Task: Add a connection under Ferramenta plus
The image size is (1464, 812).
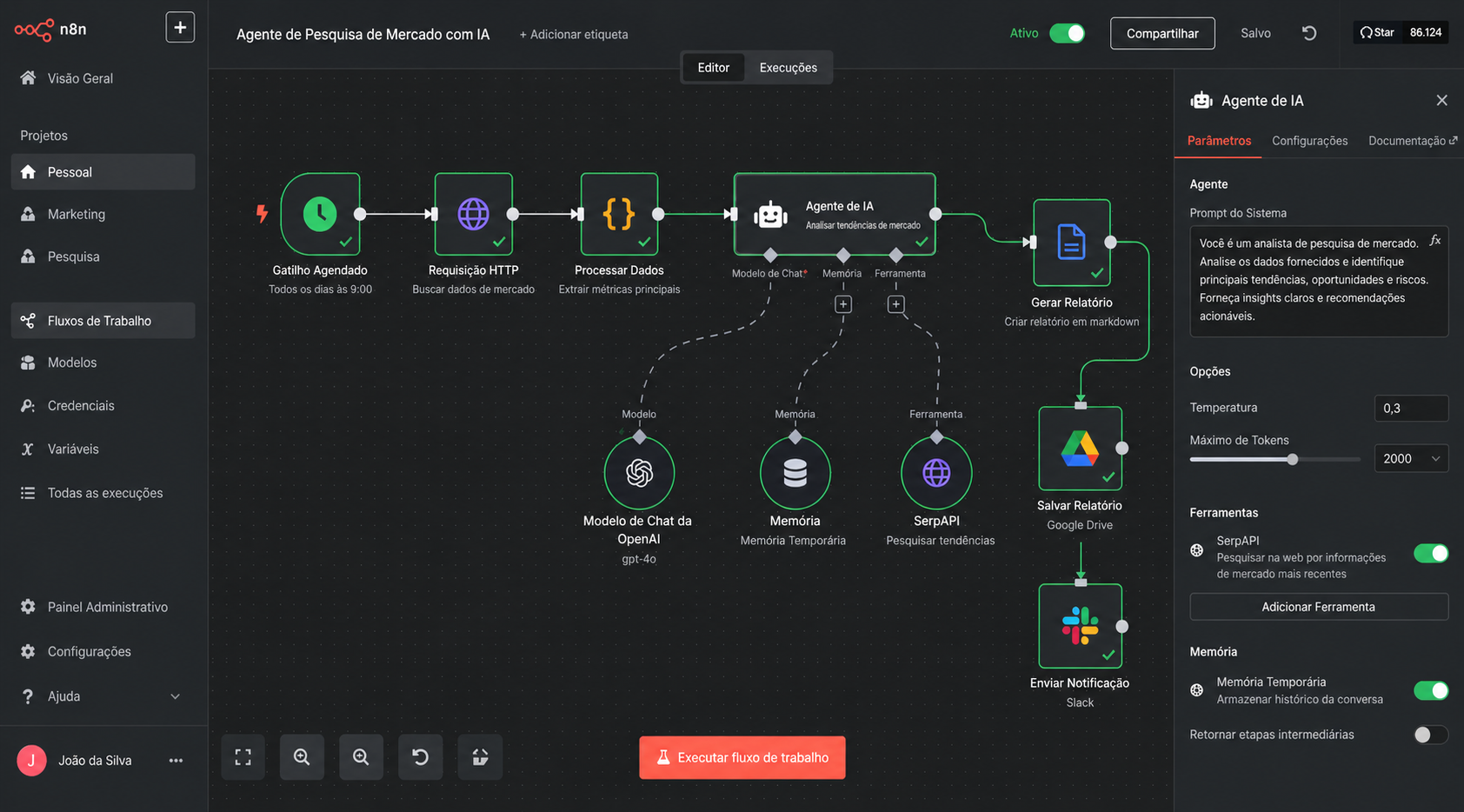Action: [x=896, y=304]
